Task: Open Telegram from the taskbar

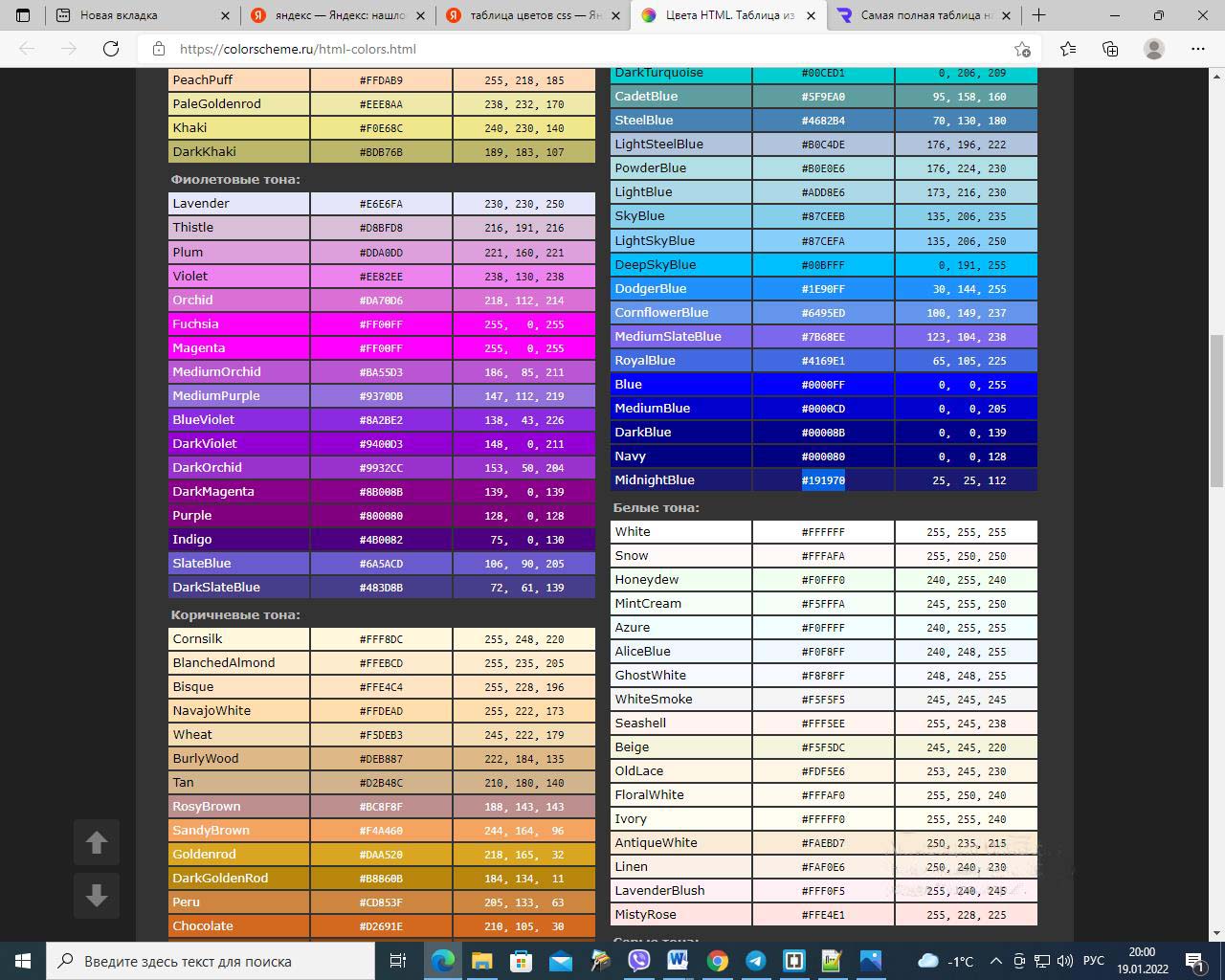Action: pos(756,961)
